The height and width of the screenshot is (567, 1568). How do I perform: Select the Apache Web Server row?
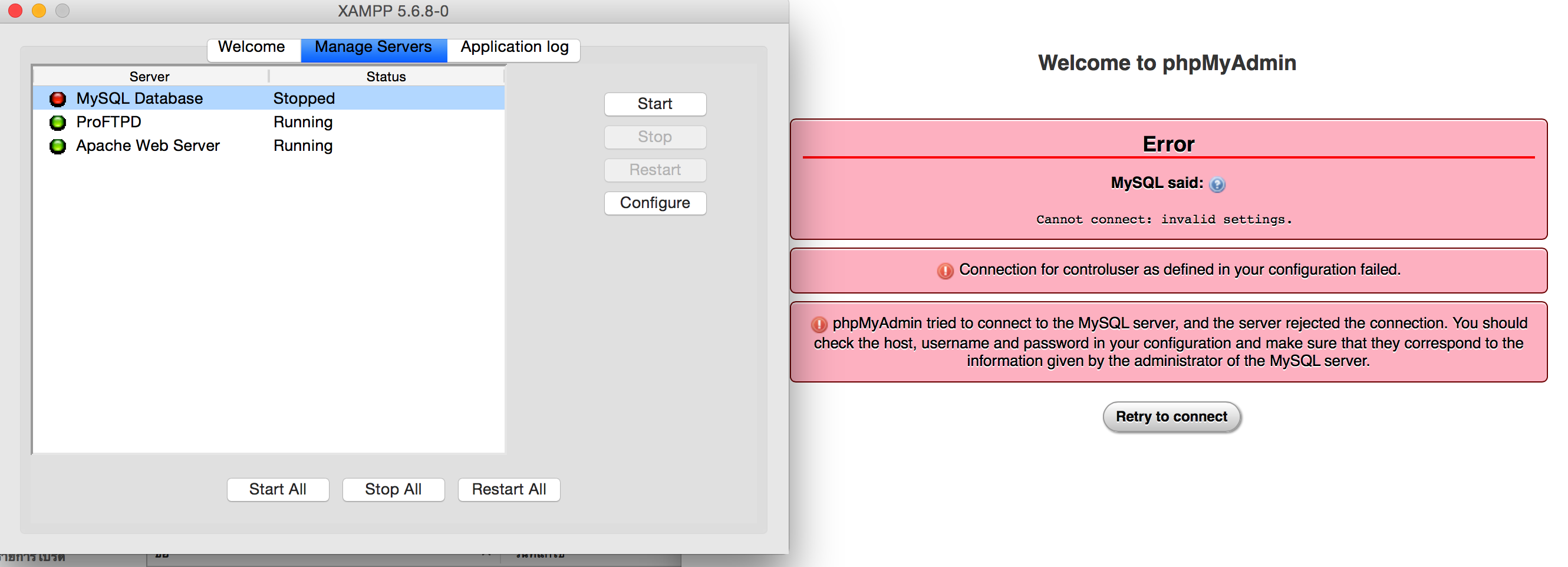coord(268,146)
